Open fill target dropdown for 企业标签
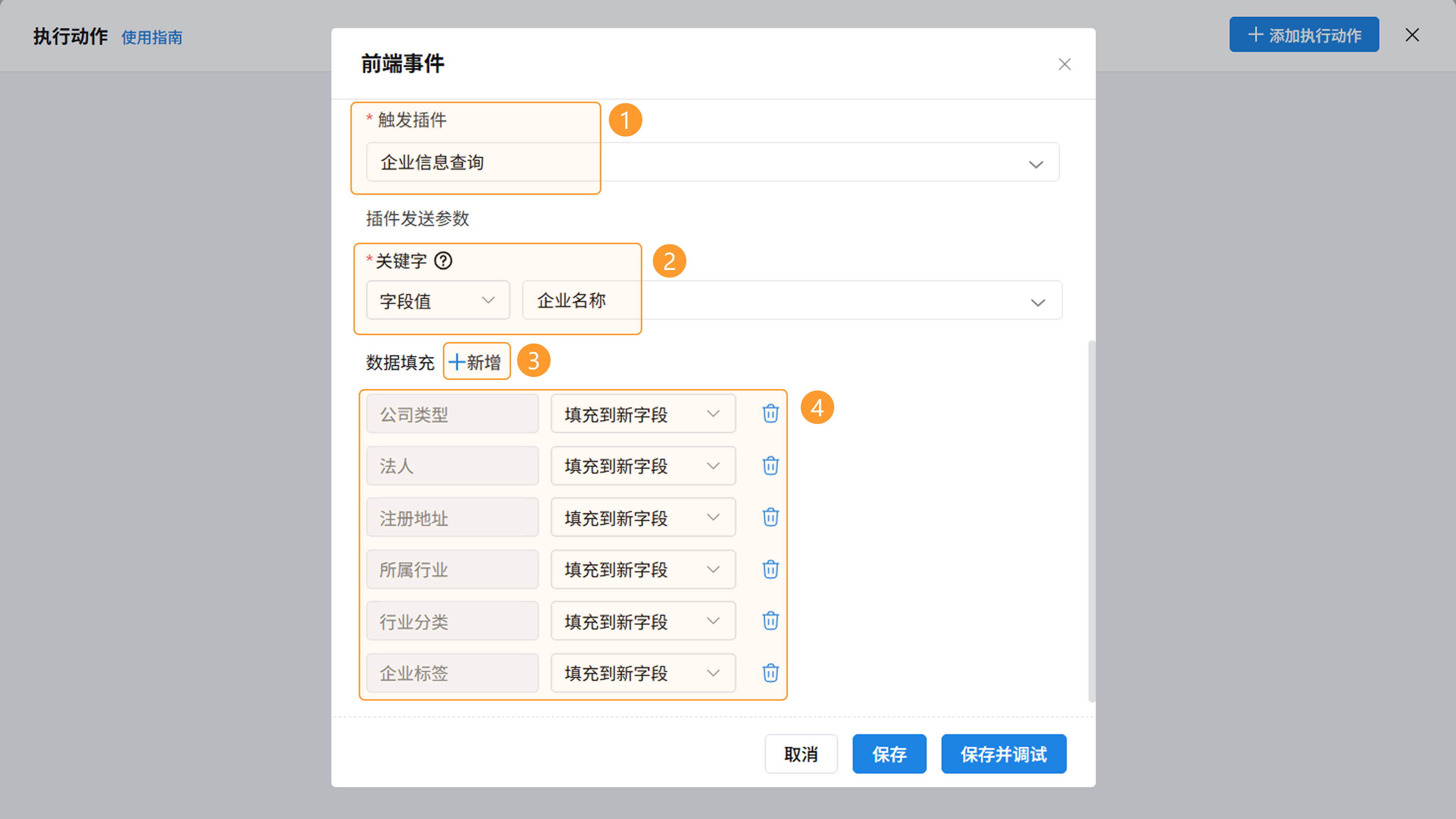Image resolution: width=1456 pixels, height=819 pixels. click(x=643, y=673)
